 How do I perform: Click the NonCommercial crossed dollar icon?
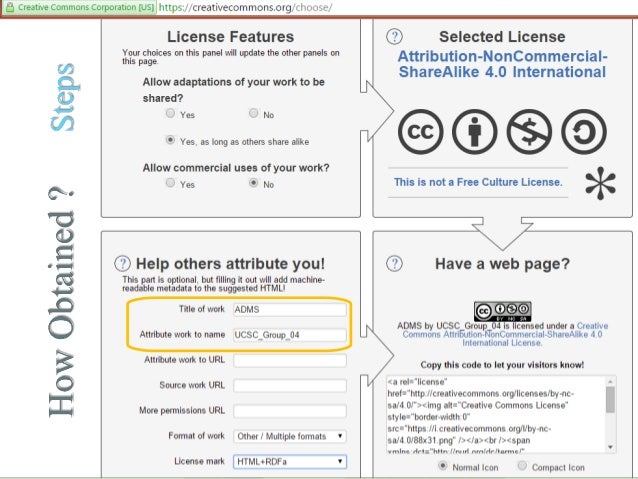coord(529,131)
